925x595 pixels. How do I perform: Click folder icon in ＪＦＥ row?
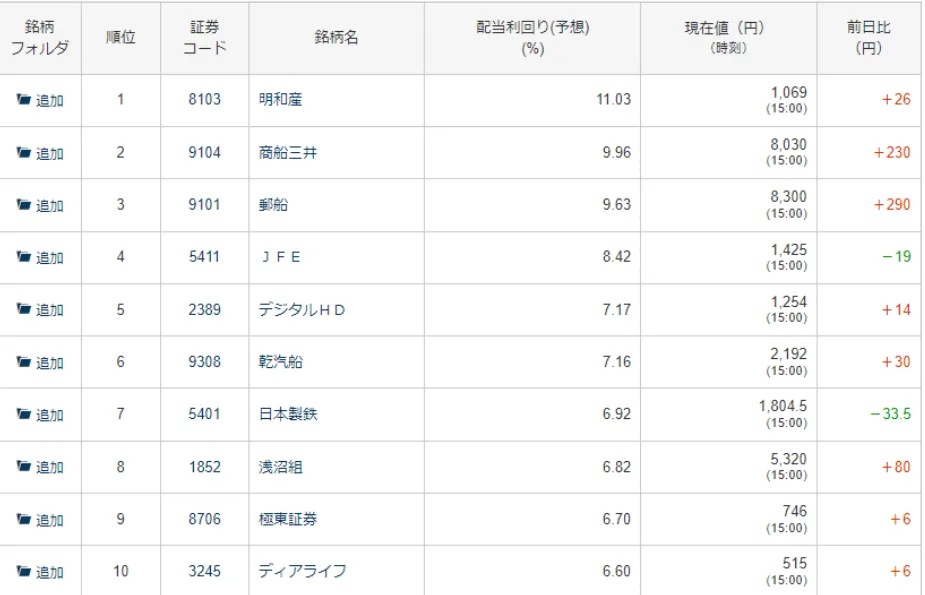[24, 257]
